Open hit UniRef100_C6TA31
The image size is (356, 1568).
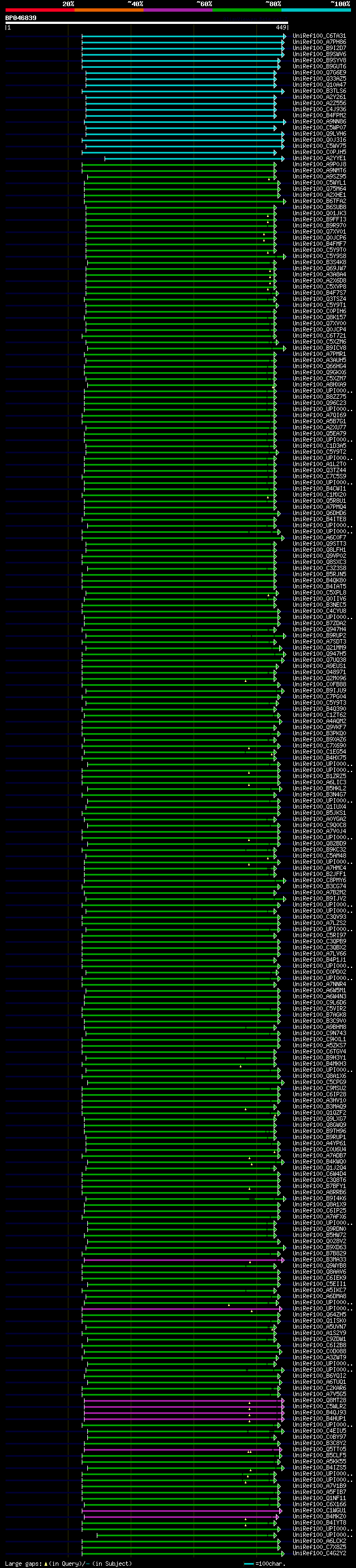(319, 37)
